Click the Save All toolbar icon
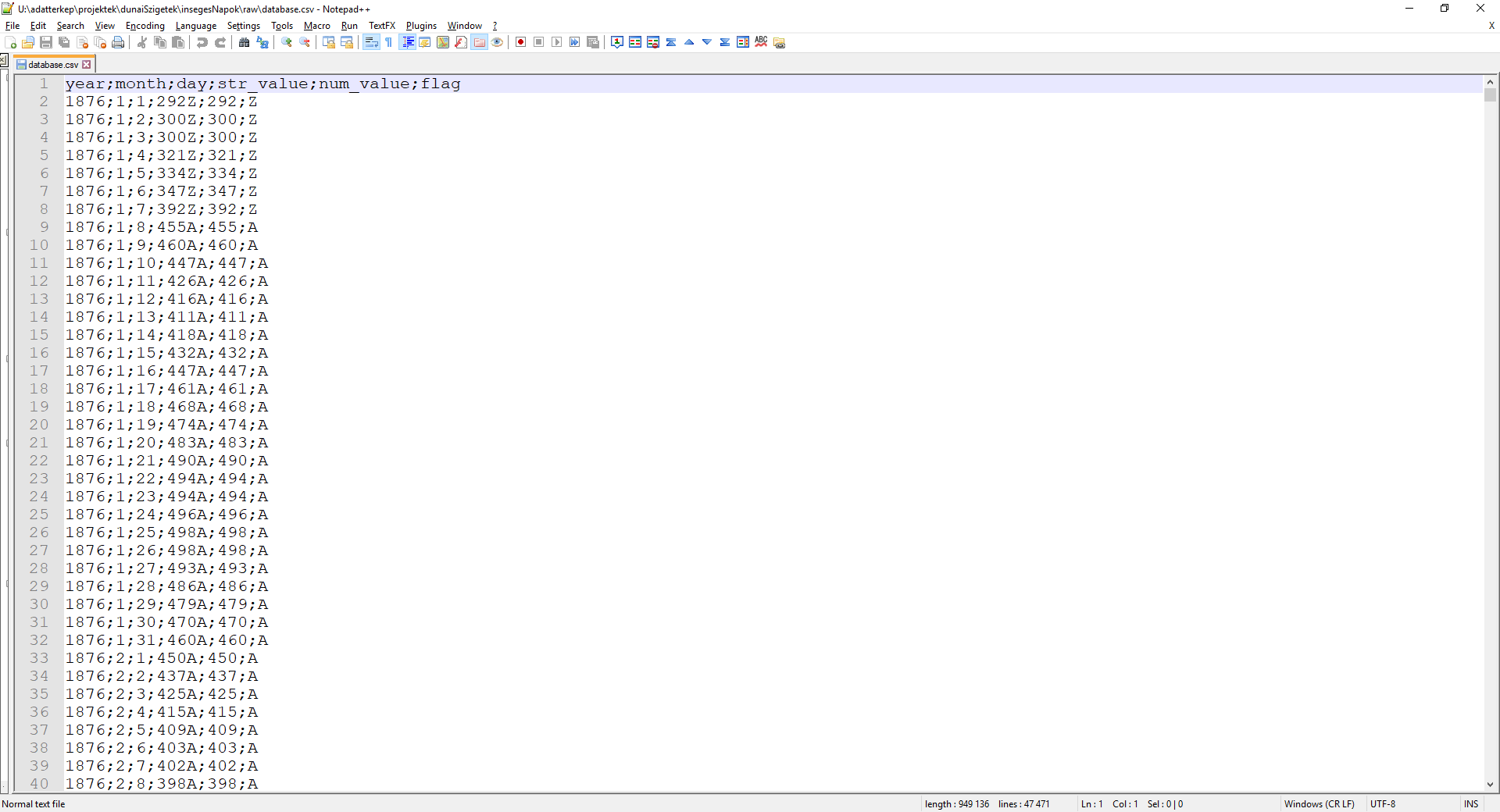 (64, 42)
